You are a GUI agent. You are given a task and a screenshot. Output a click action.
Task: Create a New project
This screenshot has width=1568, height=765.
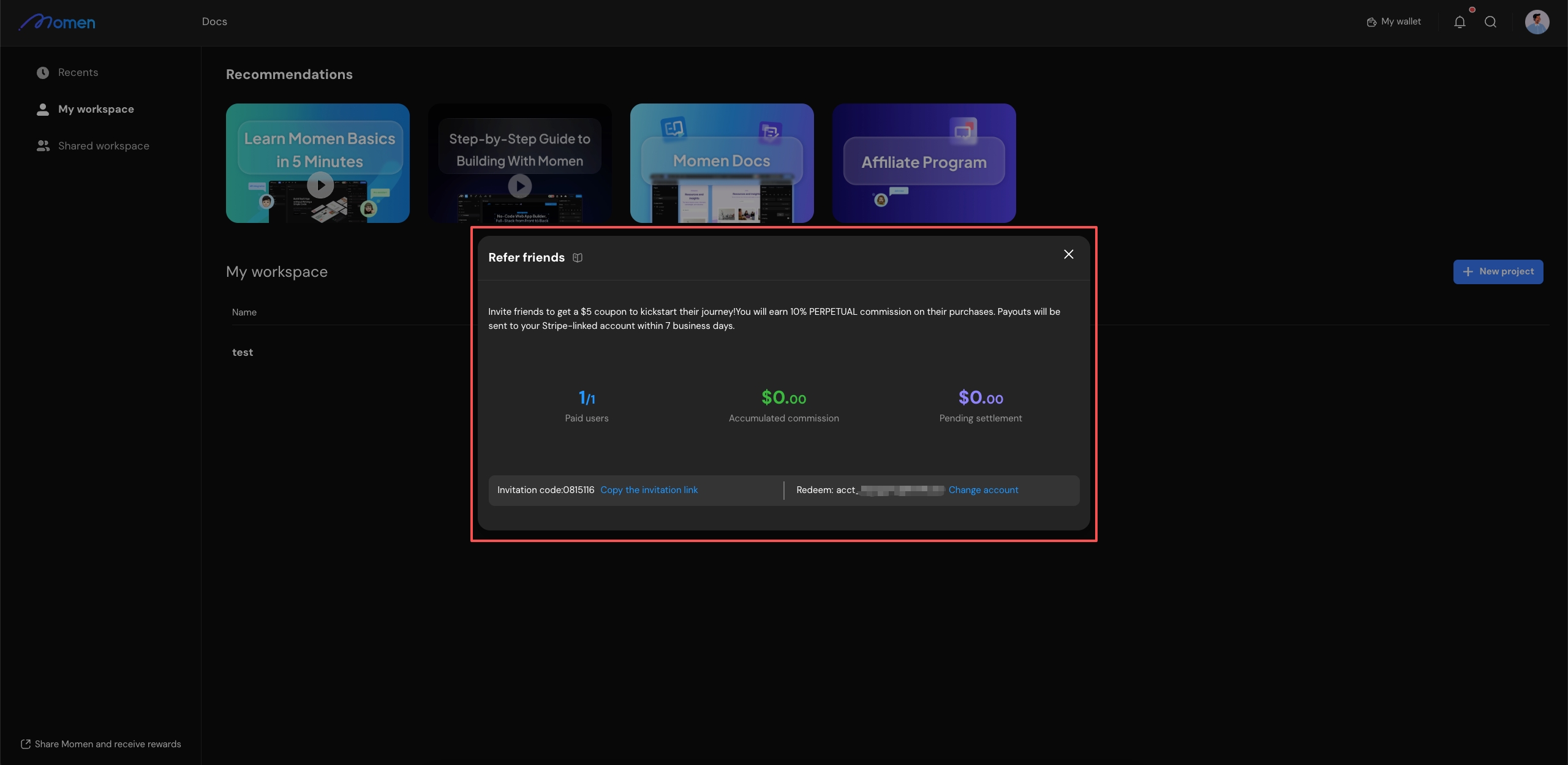1498,271
